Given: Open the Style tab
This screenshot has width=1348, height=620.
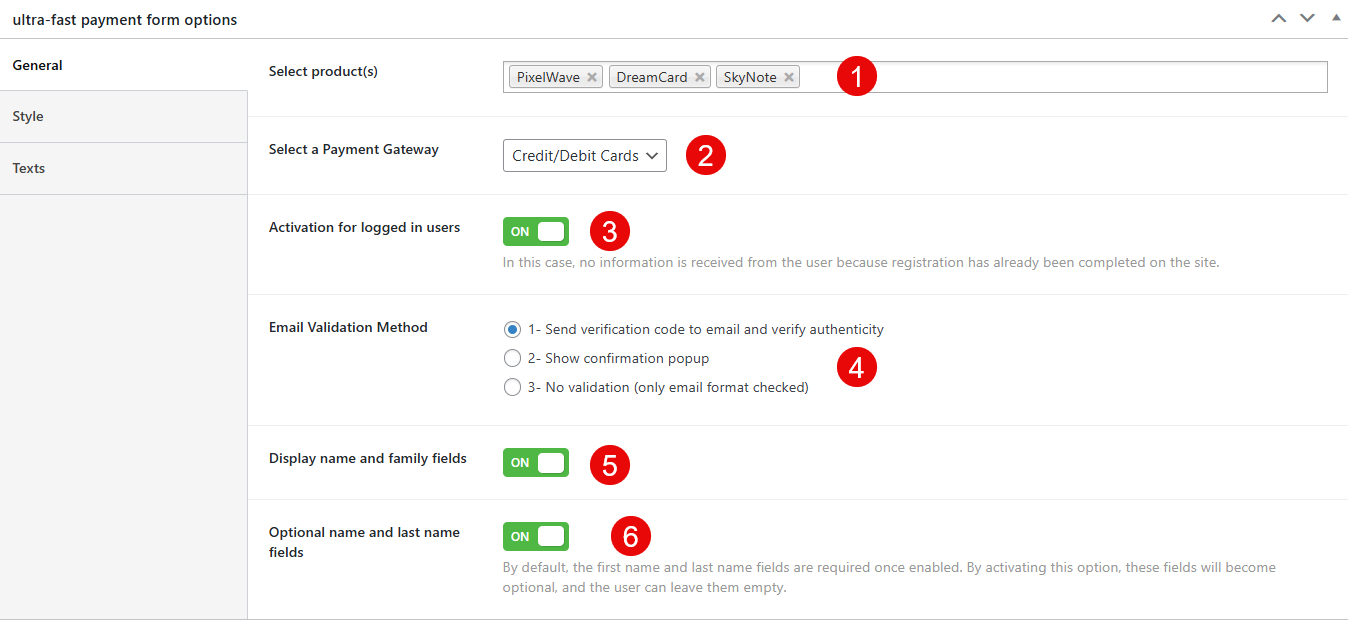Looking at the screenshot, I should tap(28, 117).
